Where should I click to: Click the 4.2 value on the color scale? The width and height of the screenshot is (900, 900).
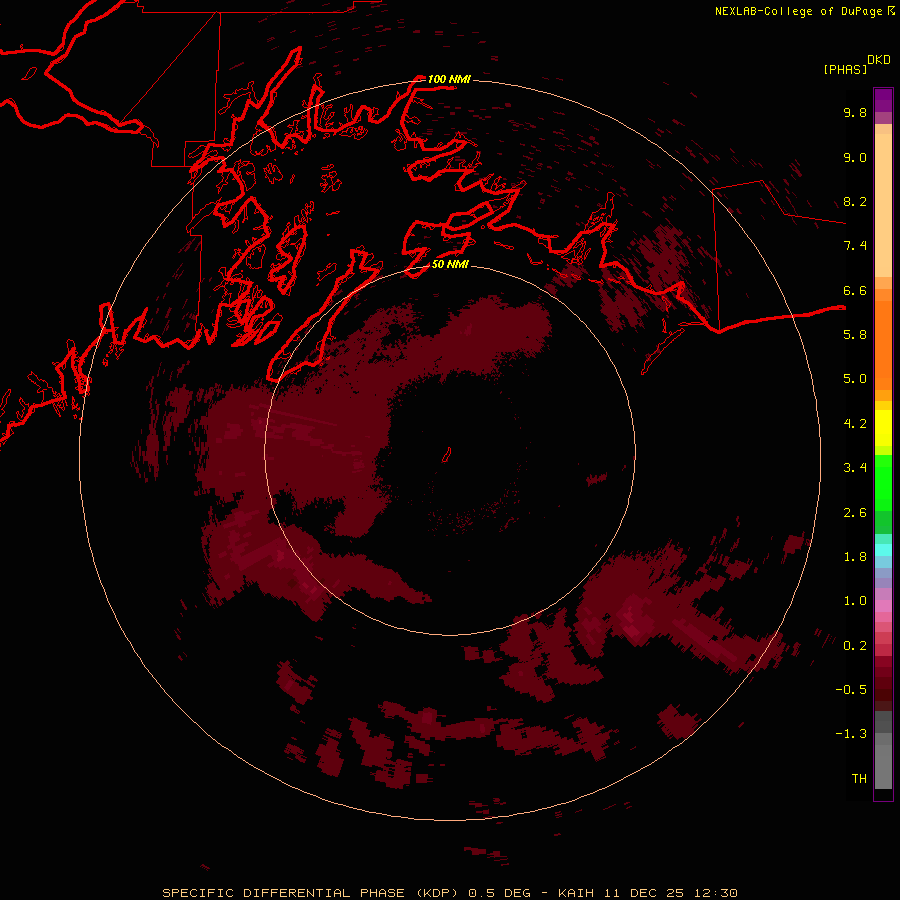(855, 424)
